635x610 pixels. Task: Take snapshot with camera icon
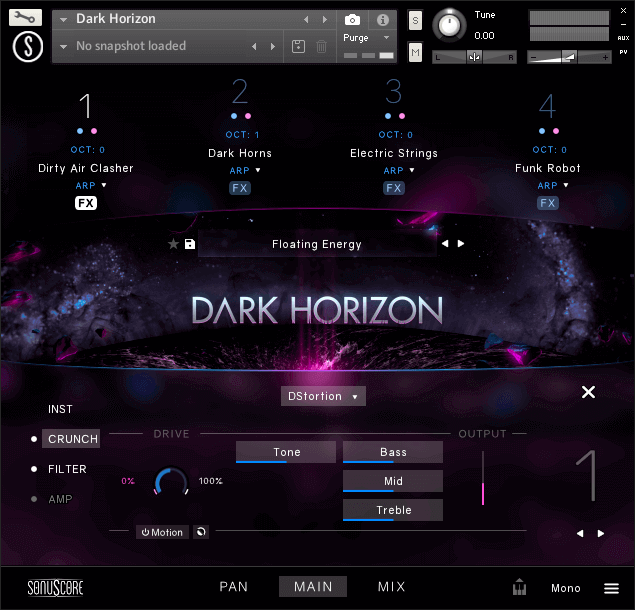pyautogui.click(x=352, y=19)
